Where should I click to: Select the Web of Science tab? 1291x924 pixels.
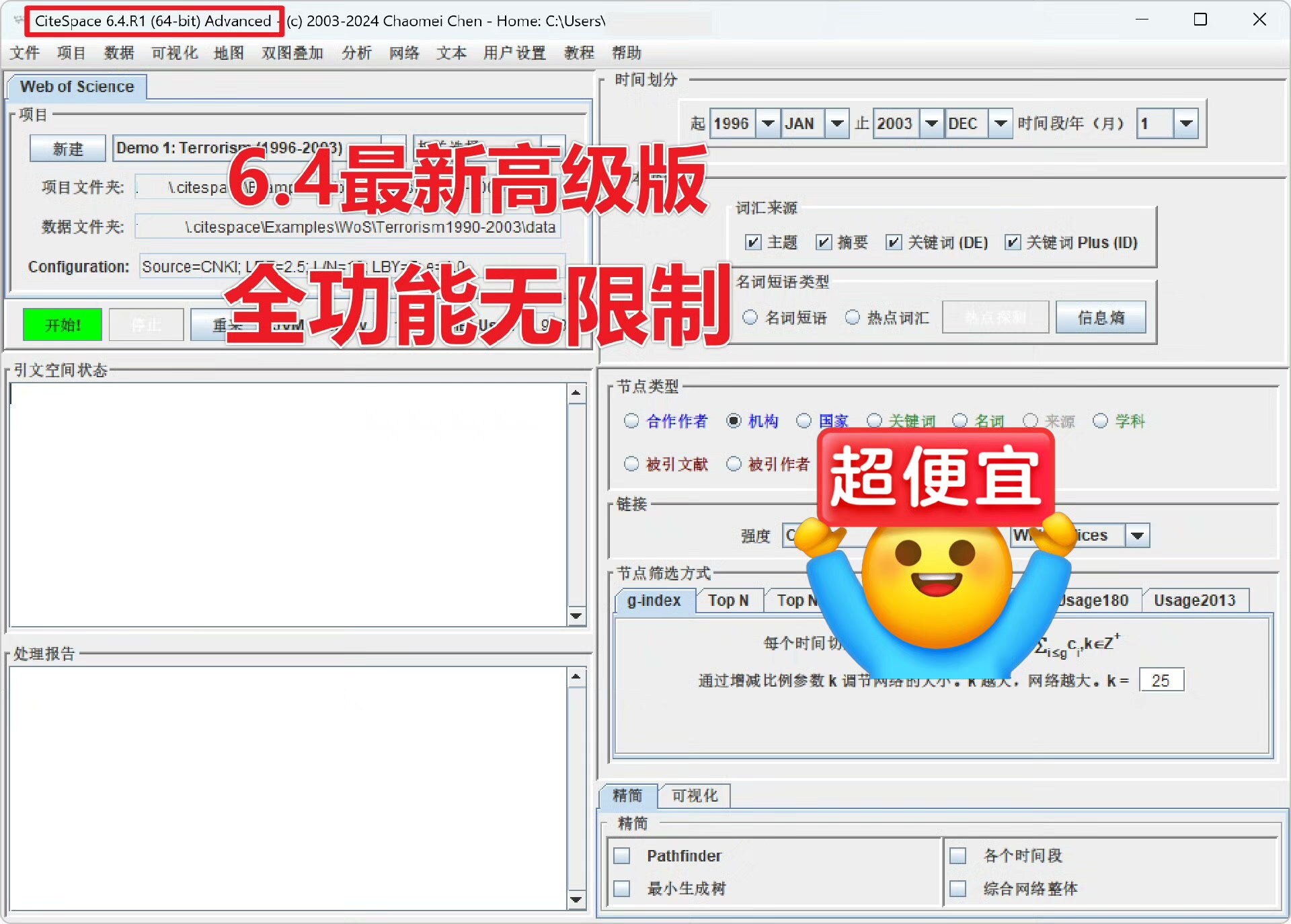point(77,87)
